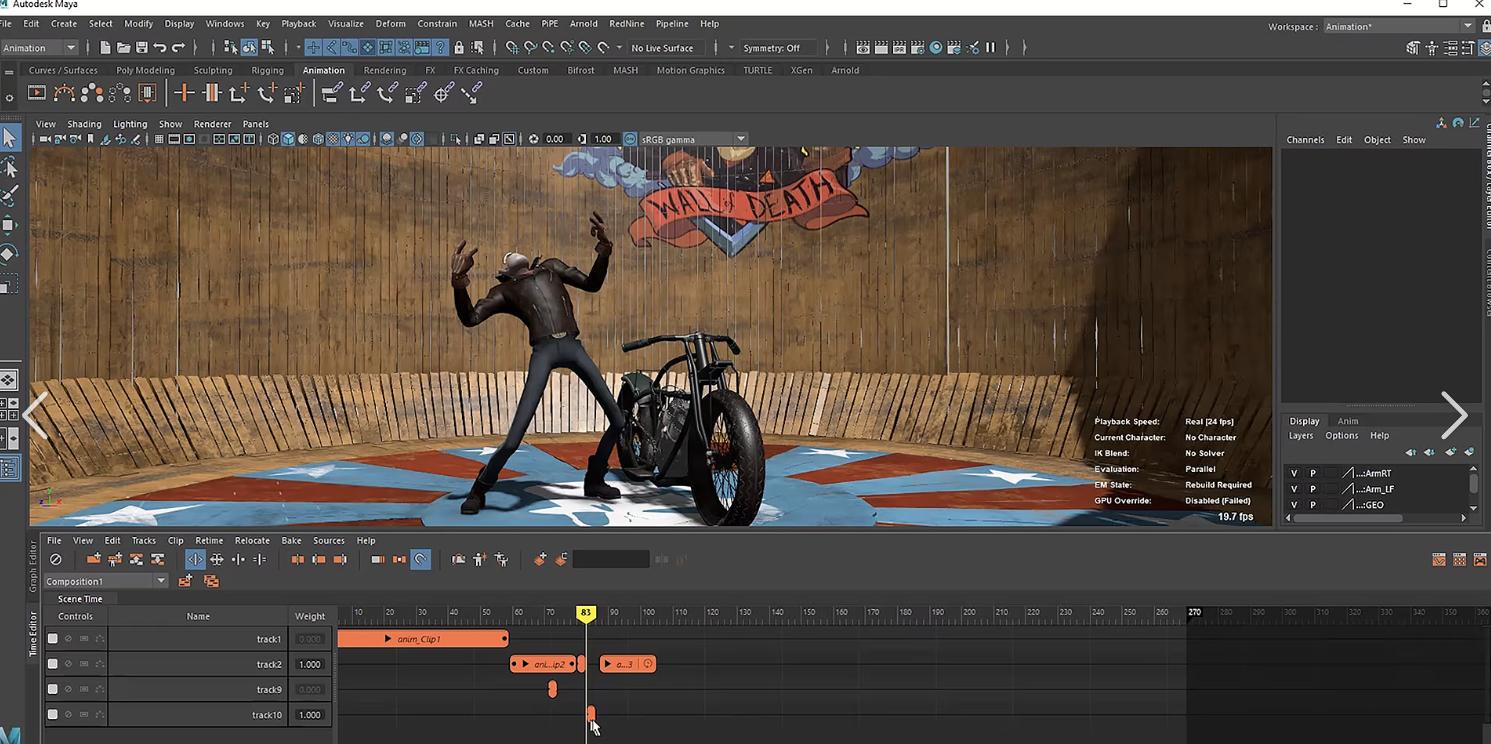Click the Save Scene icon in the top toolbar
Viewport: 1491px width, 744px height.
click(141, 48)
